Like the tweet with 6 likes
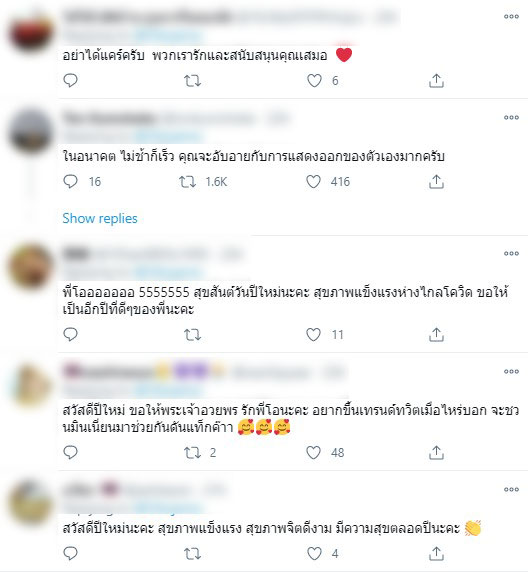Viewport: 528px width, 572px height. click(x=314, y=81)
